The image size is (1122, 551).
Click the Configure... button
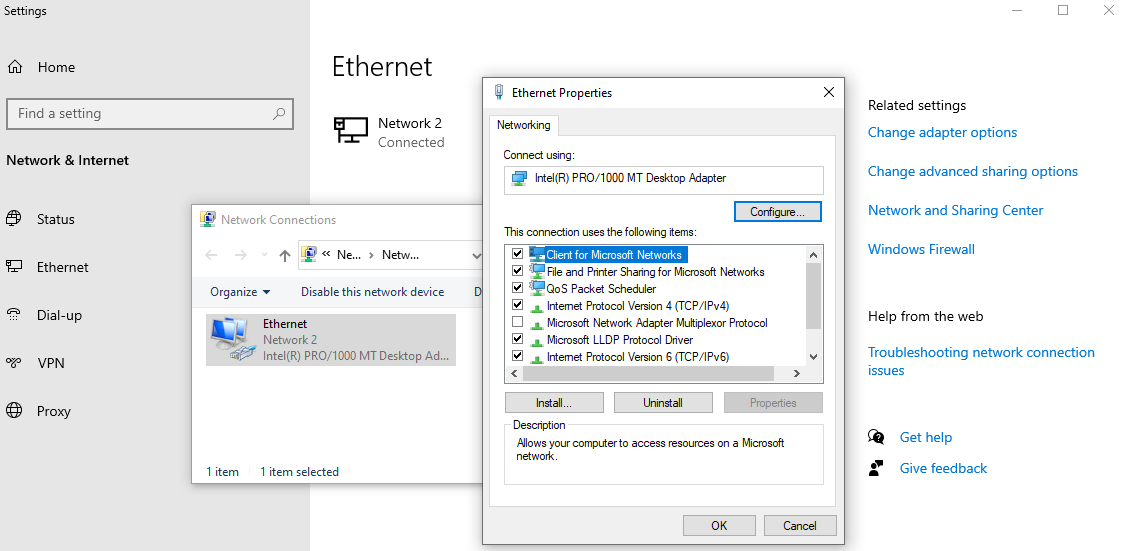(x=777, y=212)
